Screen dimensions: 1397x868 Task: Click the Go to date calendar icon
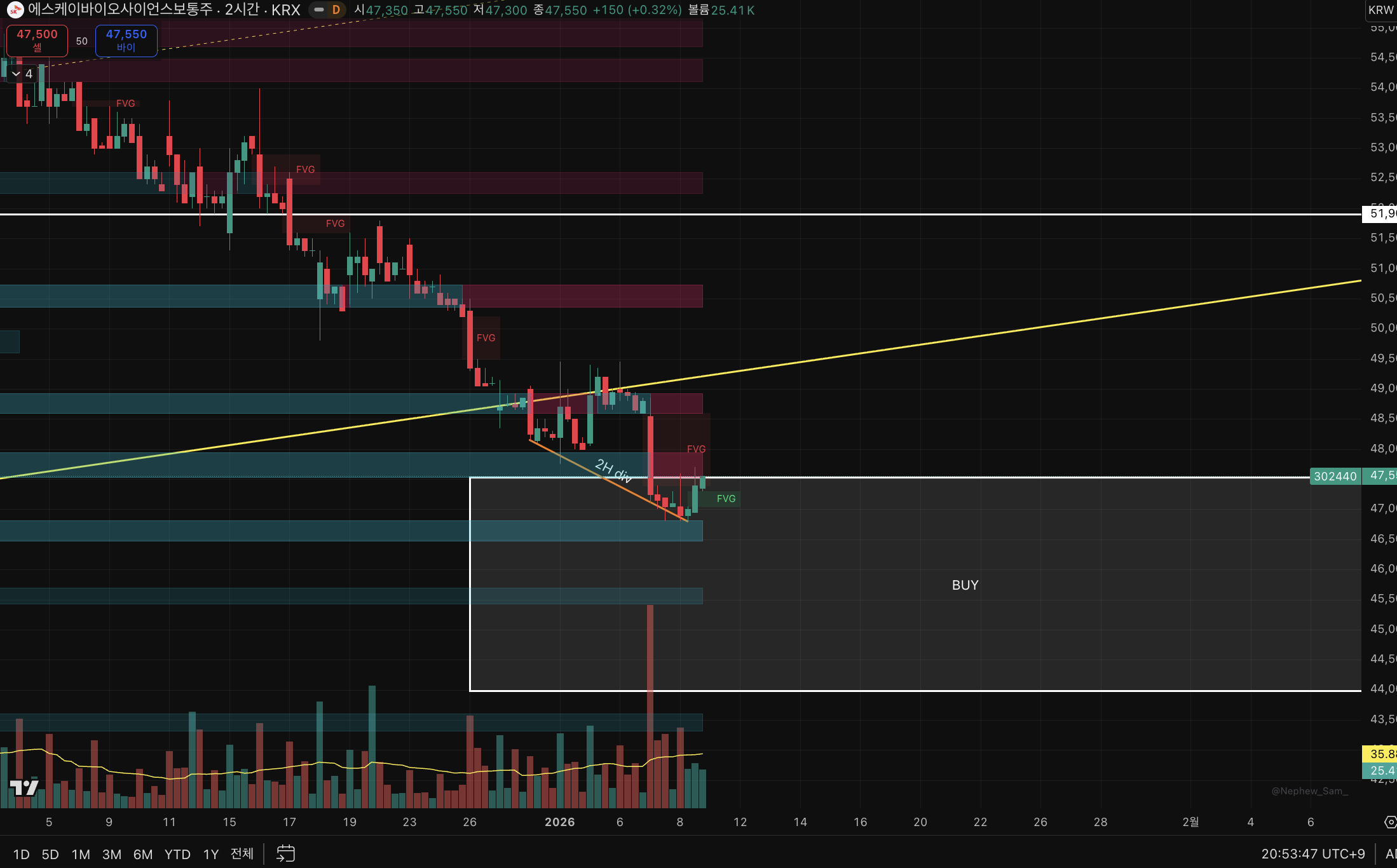pyautogui.click(x=285, y=853)
